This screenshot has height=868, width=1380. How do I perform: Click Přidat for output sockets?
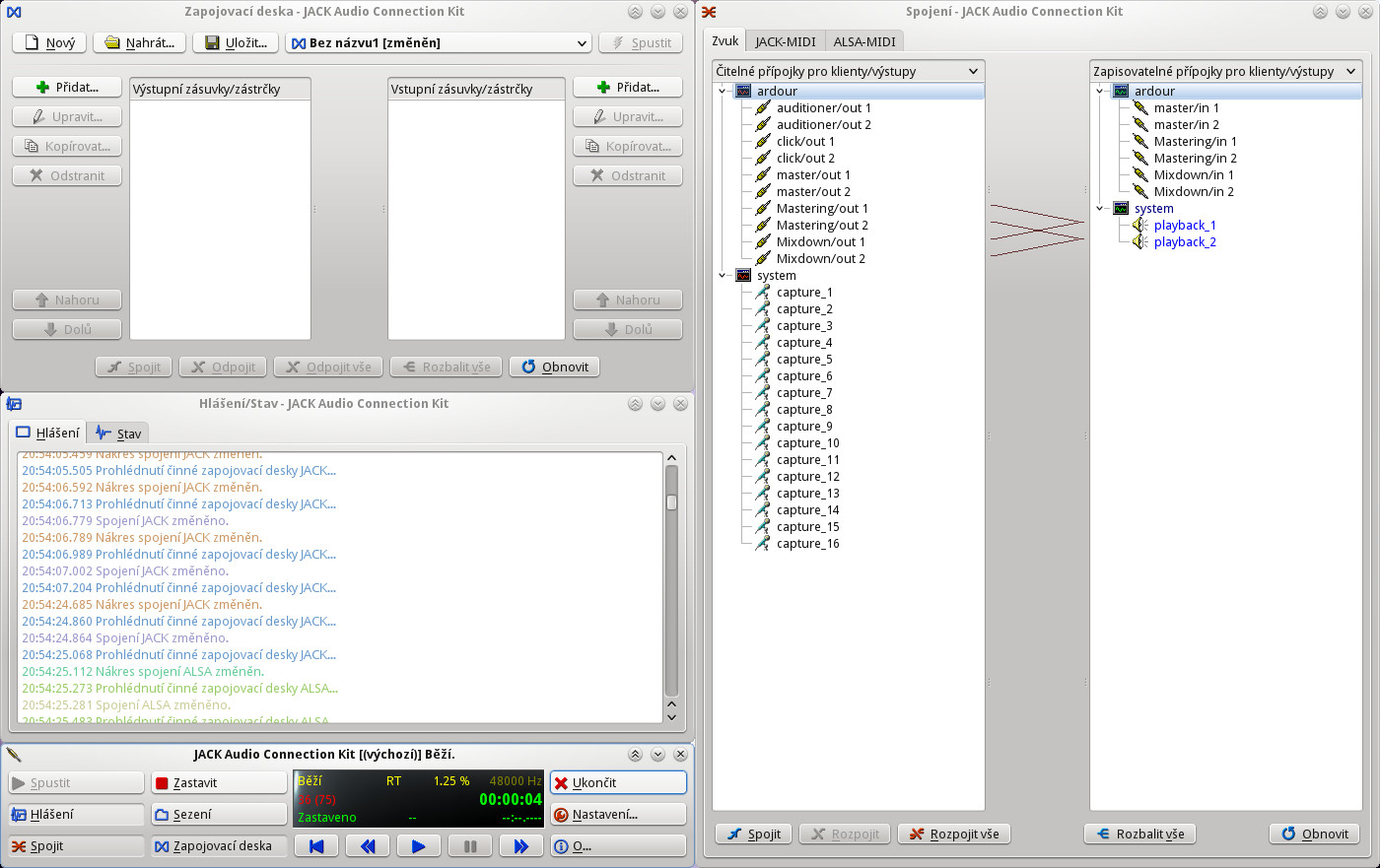[x=67, y=88]
